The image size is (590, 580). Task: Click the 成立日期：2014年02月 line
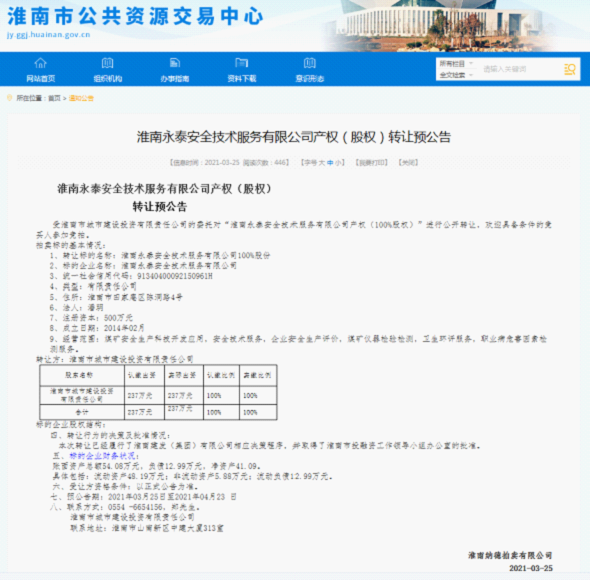(97, 328)
